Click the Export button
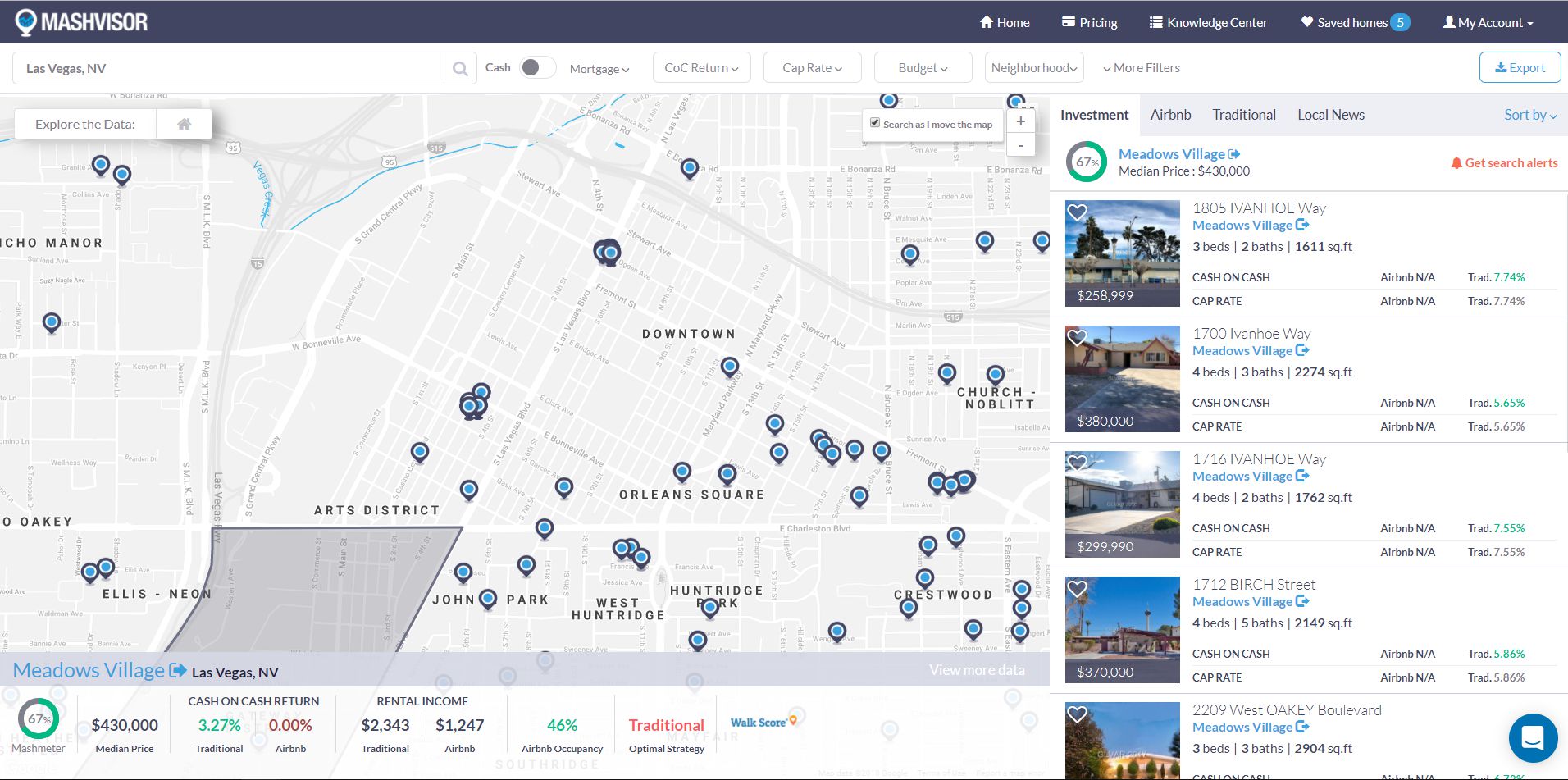This screenshot has width=1568, height=780. [x=1520, y=67]
